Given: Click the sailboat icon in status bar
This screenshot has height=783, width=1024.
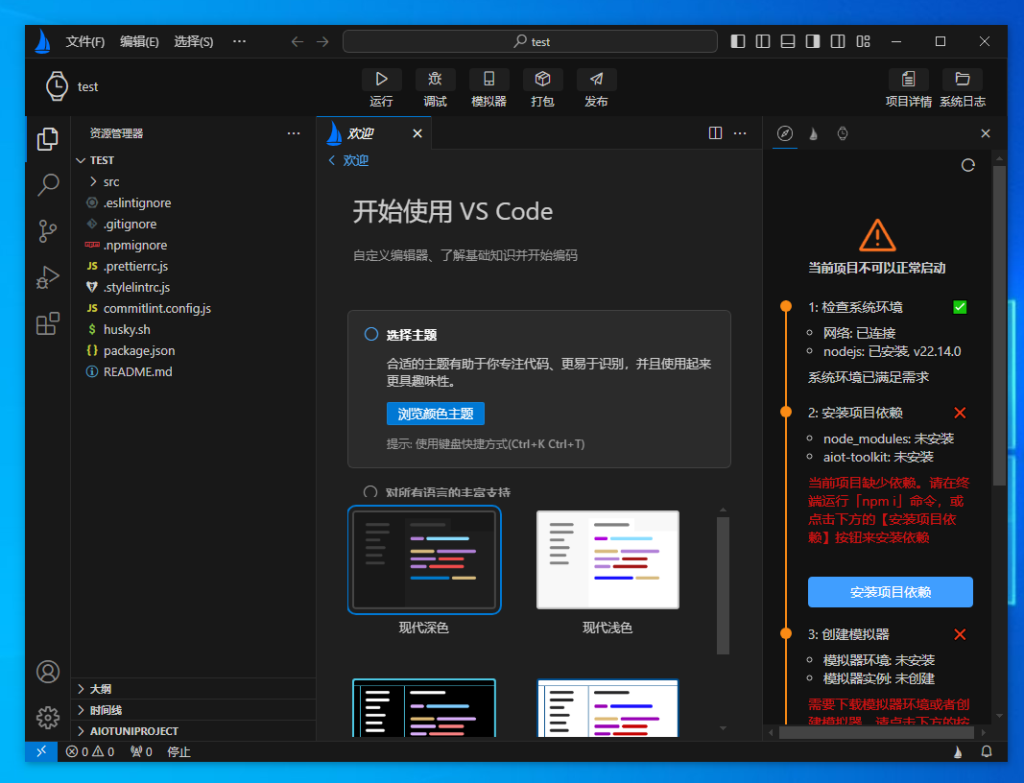Looking at the screenshot, I should 958,752.
